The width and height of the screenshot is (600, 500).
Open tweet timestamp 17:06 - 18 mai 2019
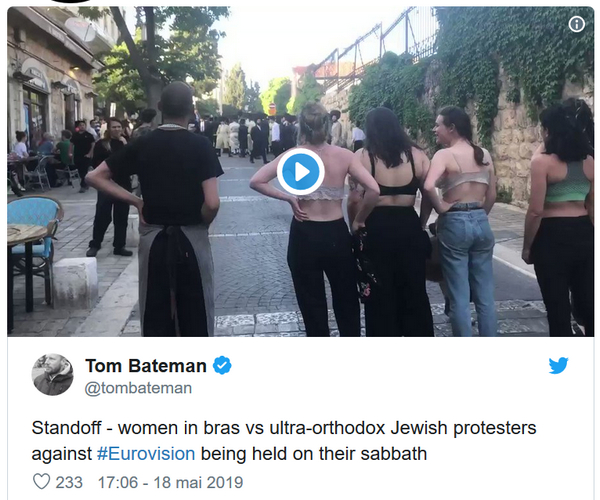tap(171, 482)
